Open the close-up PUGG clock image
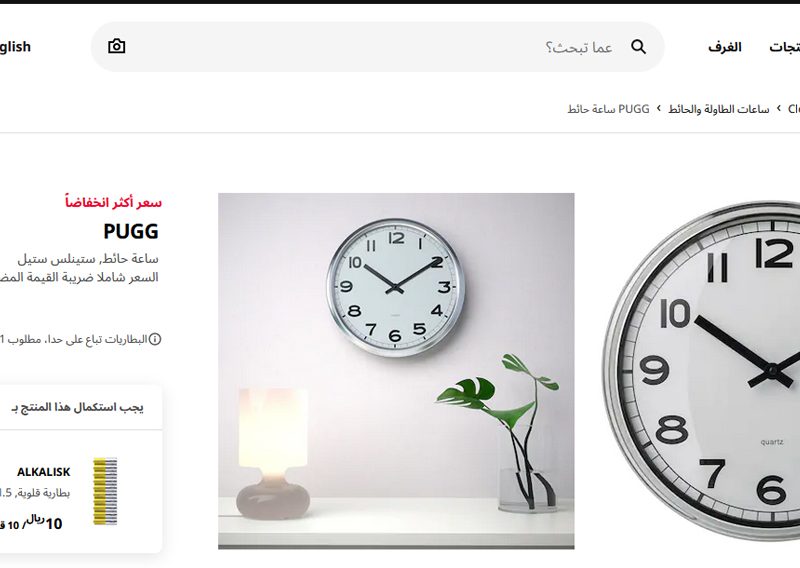 701,371
